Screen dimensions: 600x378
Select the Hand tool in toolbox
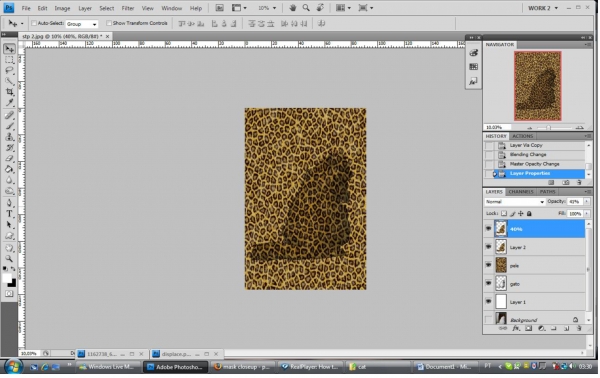[x=9, y=248]
